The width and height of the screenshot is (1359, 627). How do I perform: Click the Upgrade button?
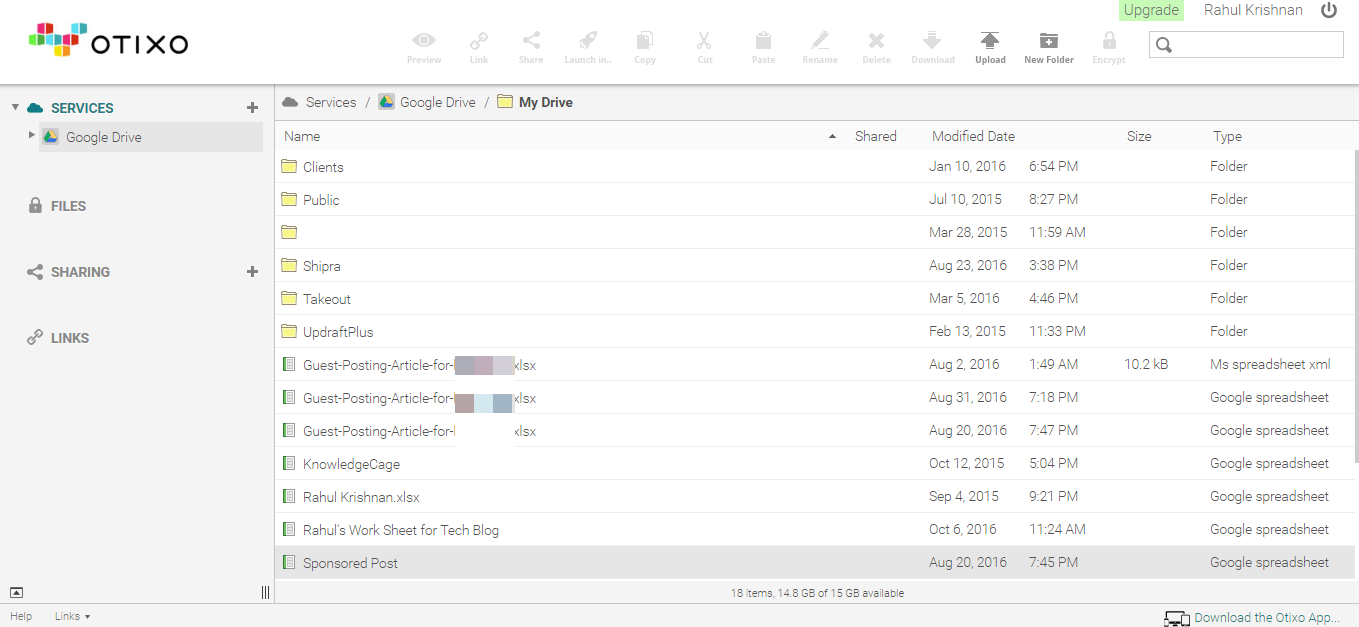(x=1151, y=10)
